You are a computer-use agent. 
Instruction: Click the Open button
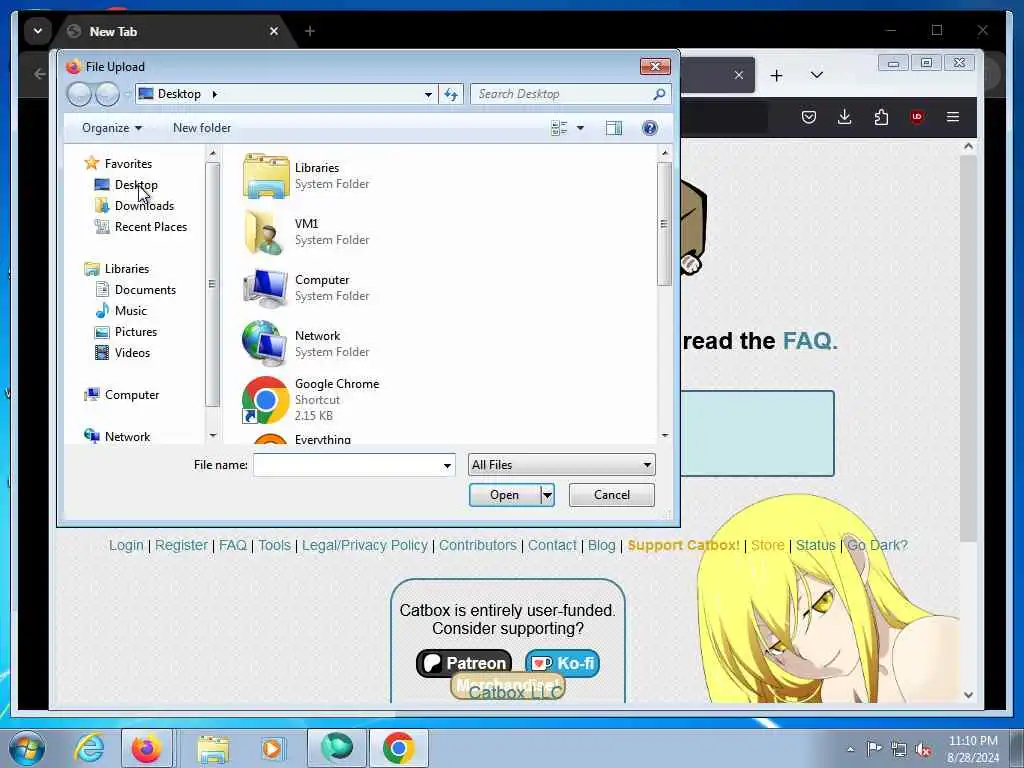(505, 495)
